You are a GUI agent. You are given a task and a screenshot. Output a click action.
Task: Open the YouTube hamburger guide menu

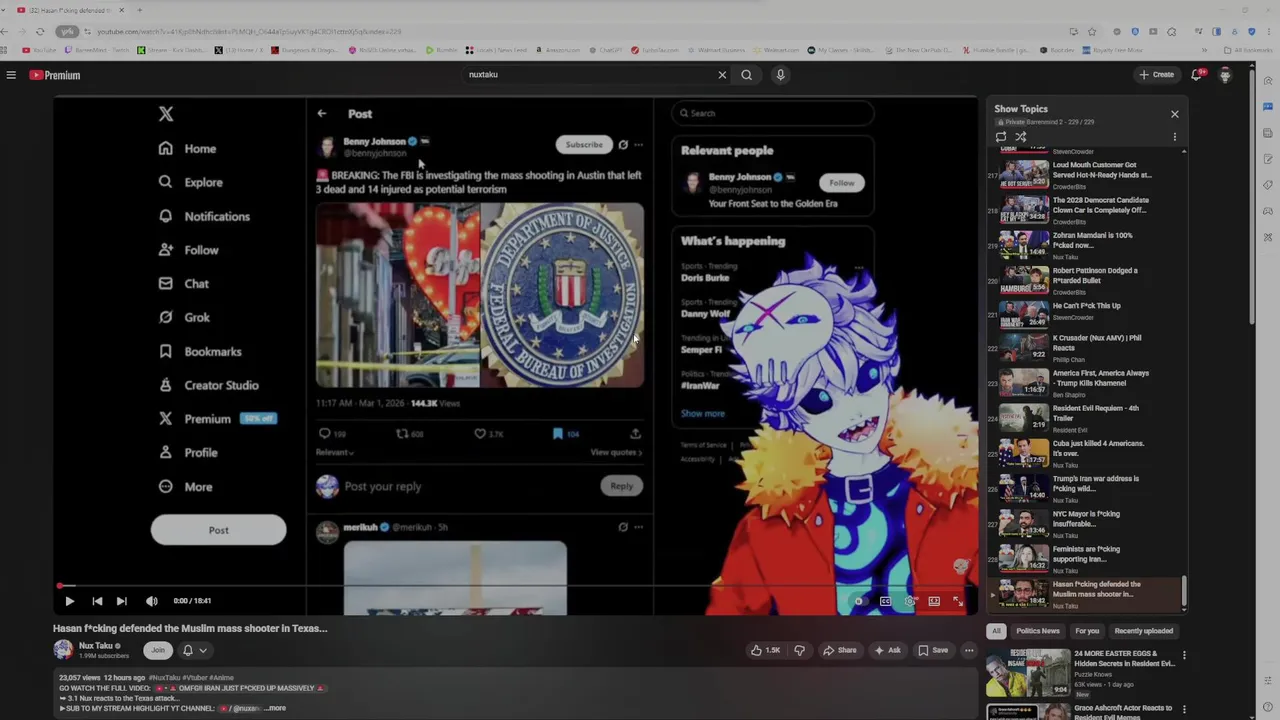click(x=11, y=75)
